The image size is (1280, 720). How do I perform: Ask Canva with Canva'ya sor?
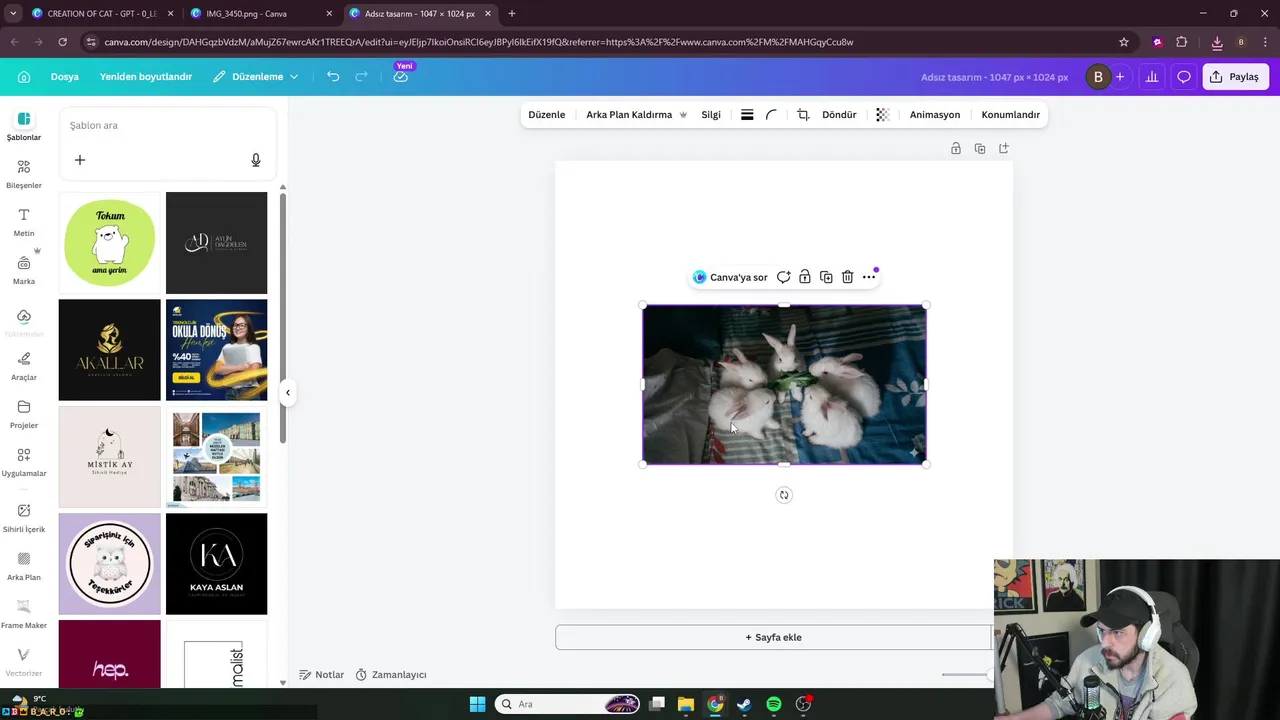731,277
